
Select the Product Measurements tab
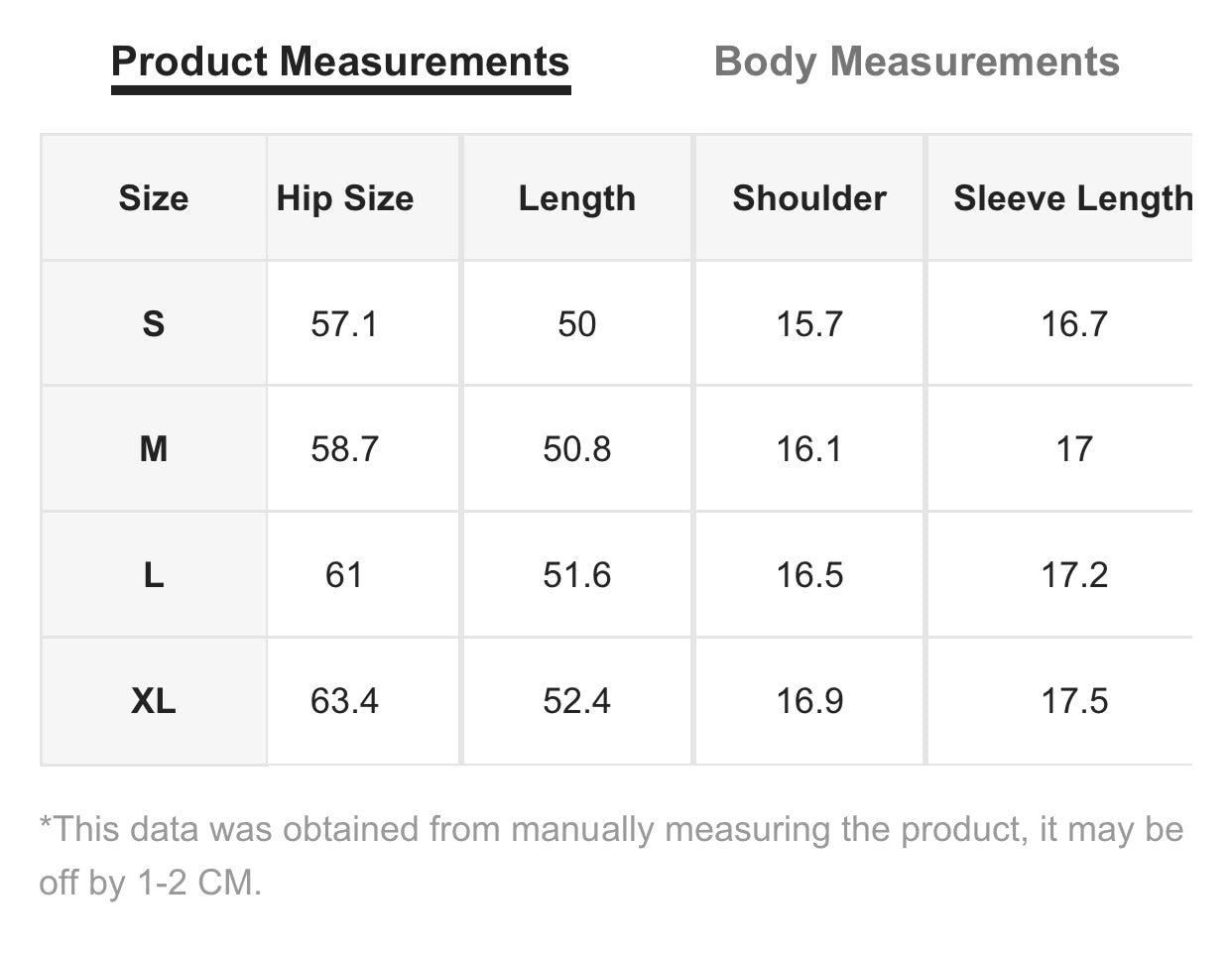pyautogui.click(x=340, y=61)
